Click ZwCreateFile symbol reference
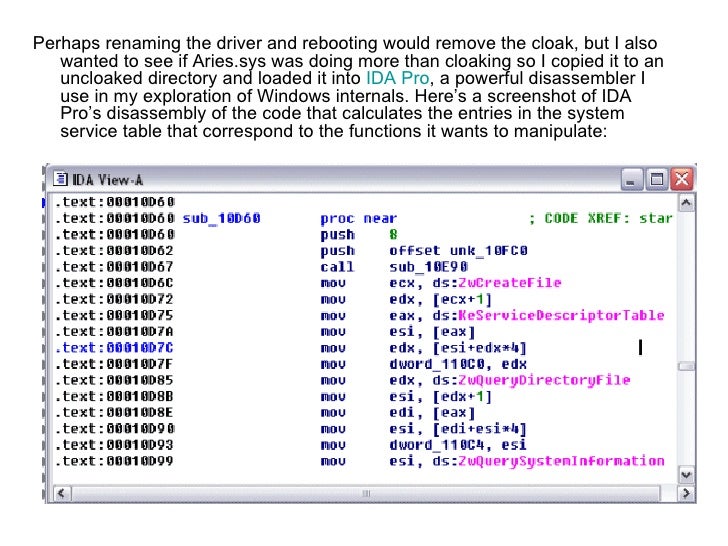Screen dimensions: 728x546 (510, 283)
